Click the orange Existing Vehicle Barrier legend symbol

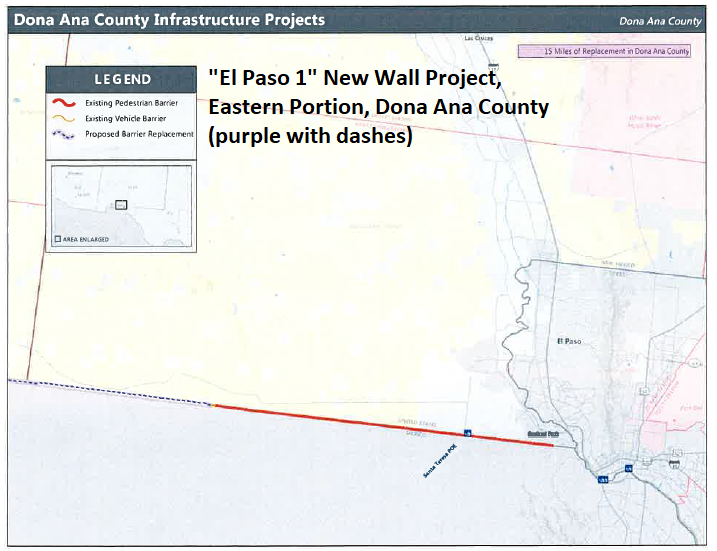(63, 118)
